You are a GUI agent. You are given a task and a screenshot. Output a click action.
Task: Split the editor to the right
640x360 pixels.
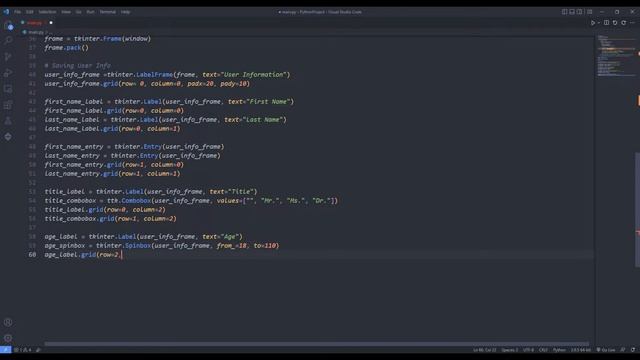pyautogui.click(x=607, y=23)
